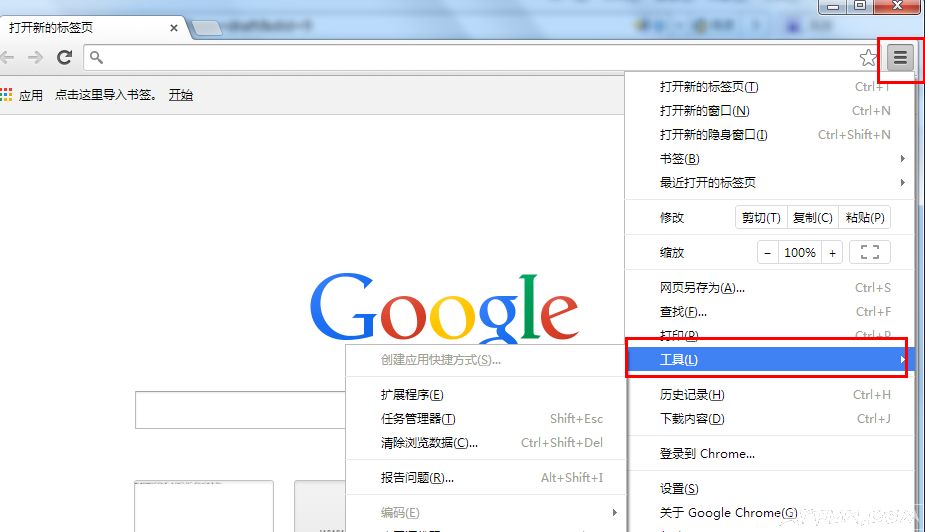Image resolution: width=925 pixels, height=532 pixels.
Task: Select 扩展程序(E) in tools submenu
Action: tap(485, 395)
